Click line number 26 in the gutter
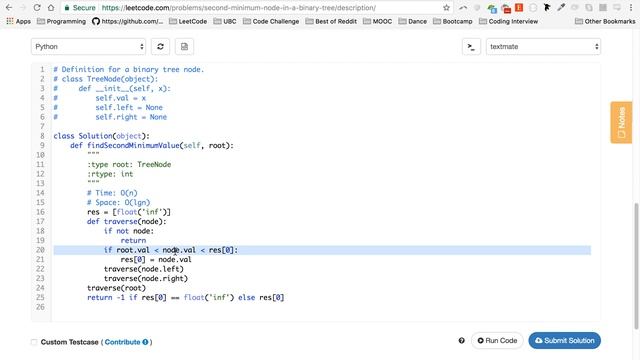The height and width of the screenshot is (360, 640). tap(40, 307)
